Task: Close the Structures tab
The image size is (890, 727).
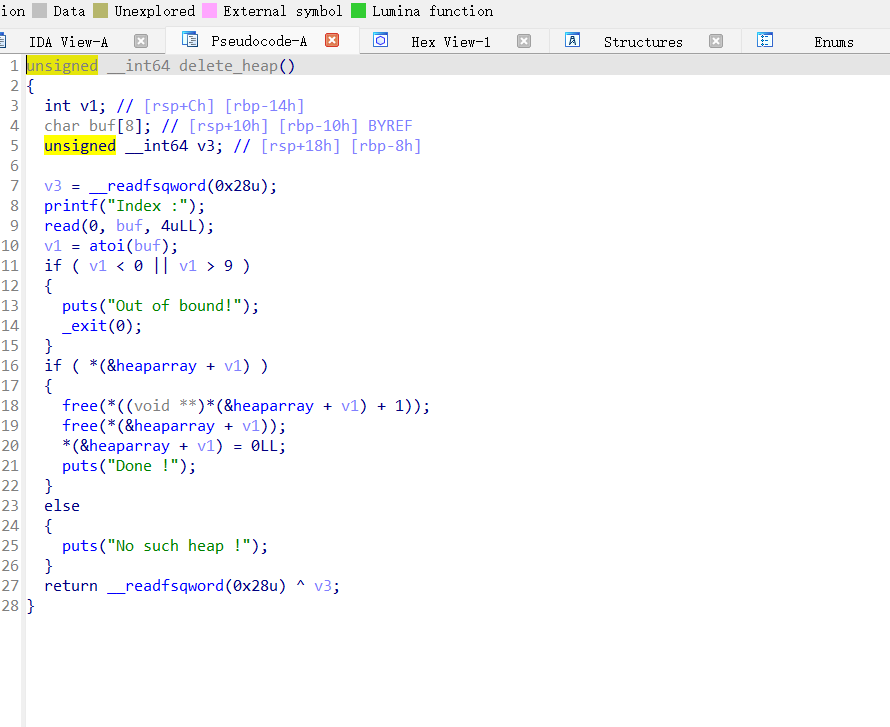Action: (716, 41)
